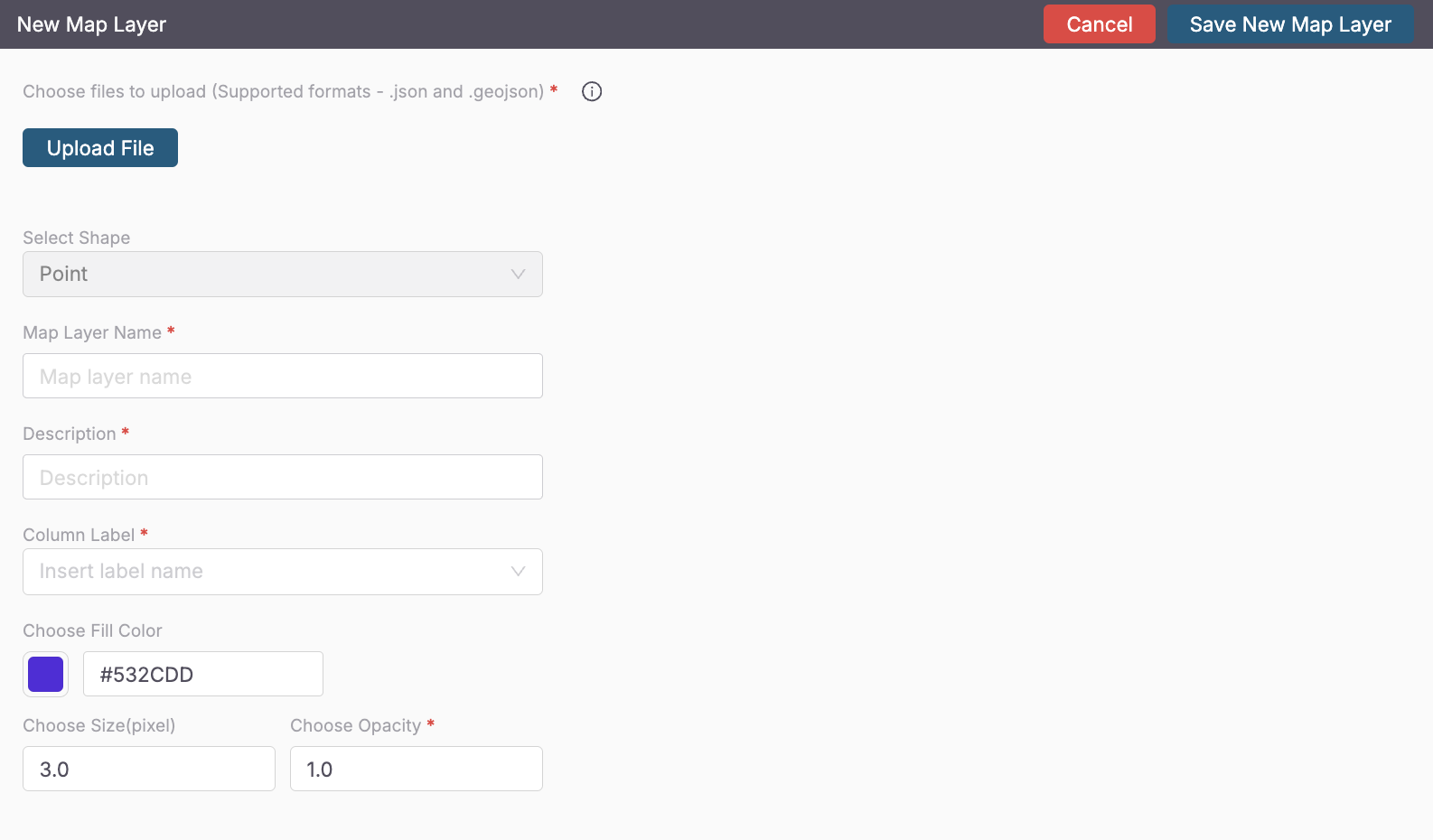Click the Choose Opacity value field
Viewport: 1433px width, 840px height.
[416, 770]
